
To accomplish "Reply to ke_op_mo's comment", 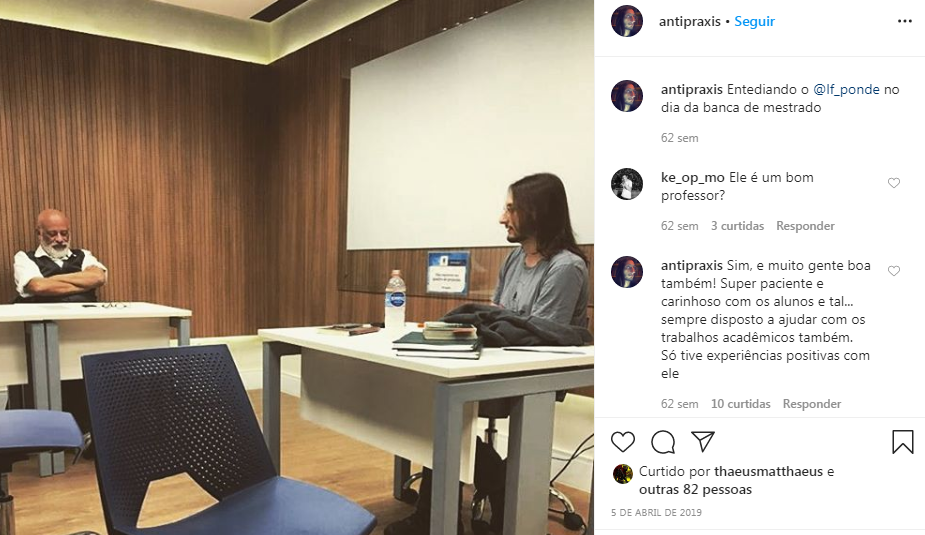I will point(805,226).
